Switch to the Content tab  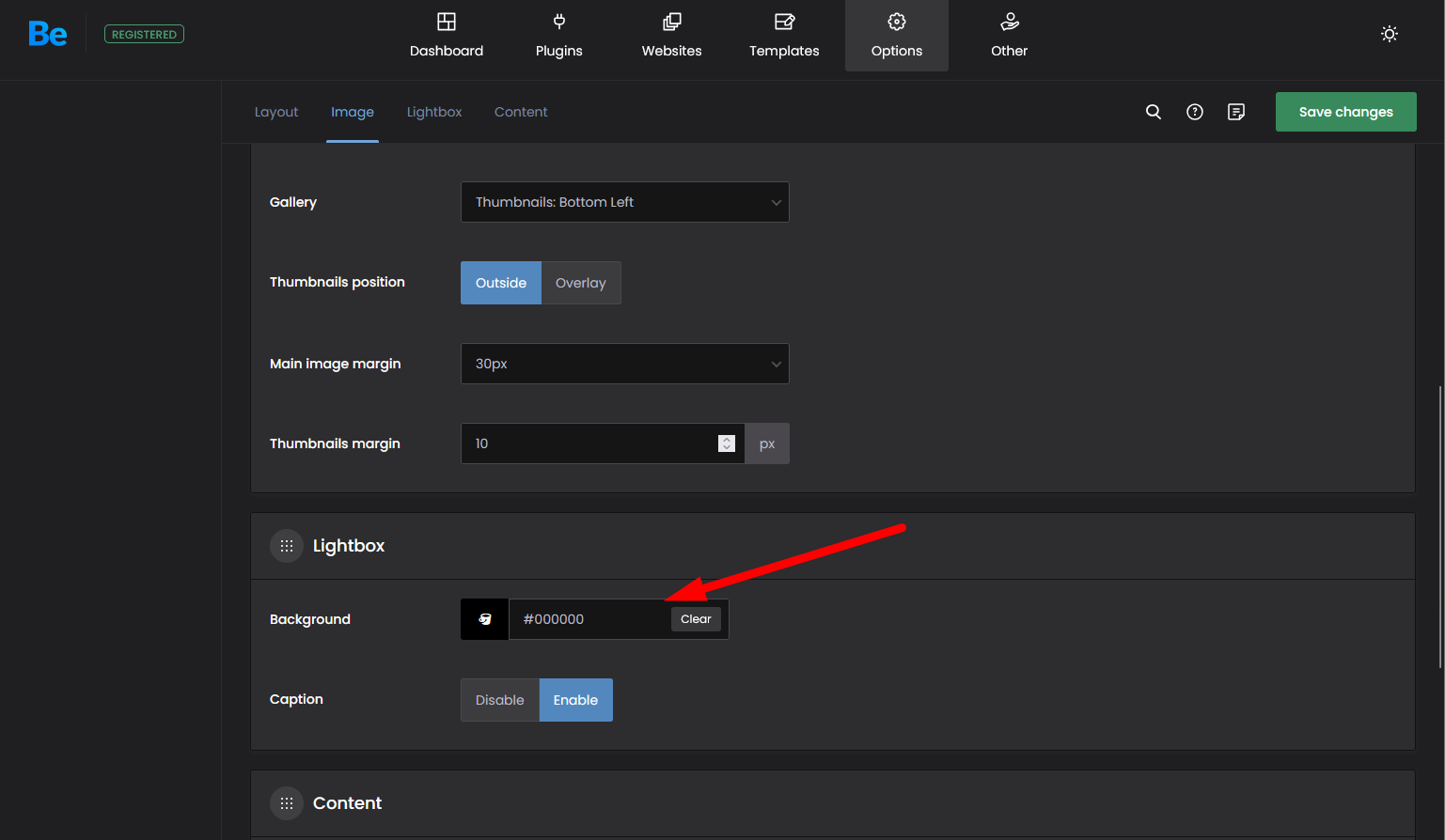(x=521, y=112)
